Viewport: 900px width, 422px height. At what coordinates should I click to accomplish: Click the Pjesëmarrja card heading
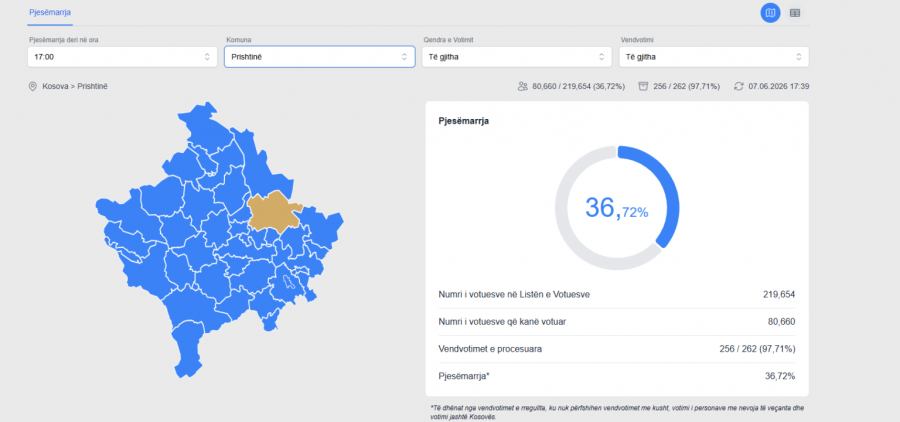click(x=464, y=121)
